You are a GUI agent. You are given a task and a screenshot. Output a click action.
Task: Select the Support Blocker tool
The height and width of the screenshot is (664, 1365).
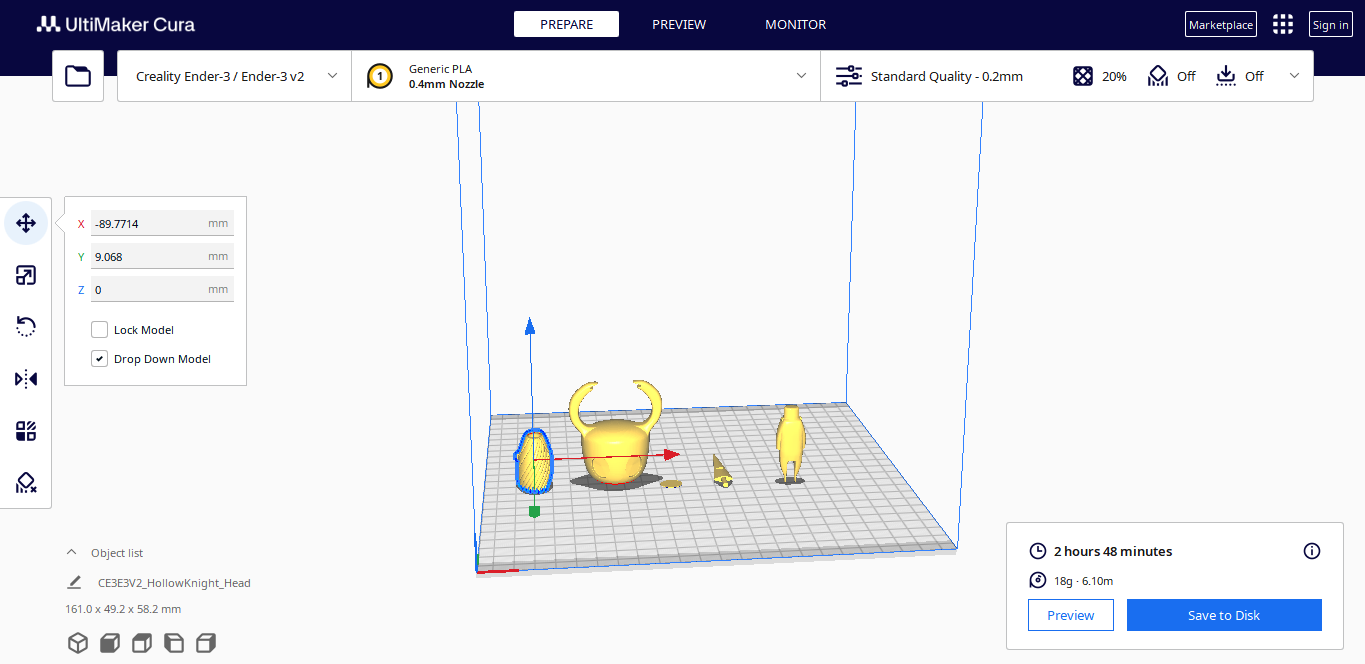pyautogui.click(x=26, y=483)
